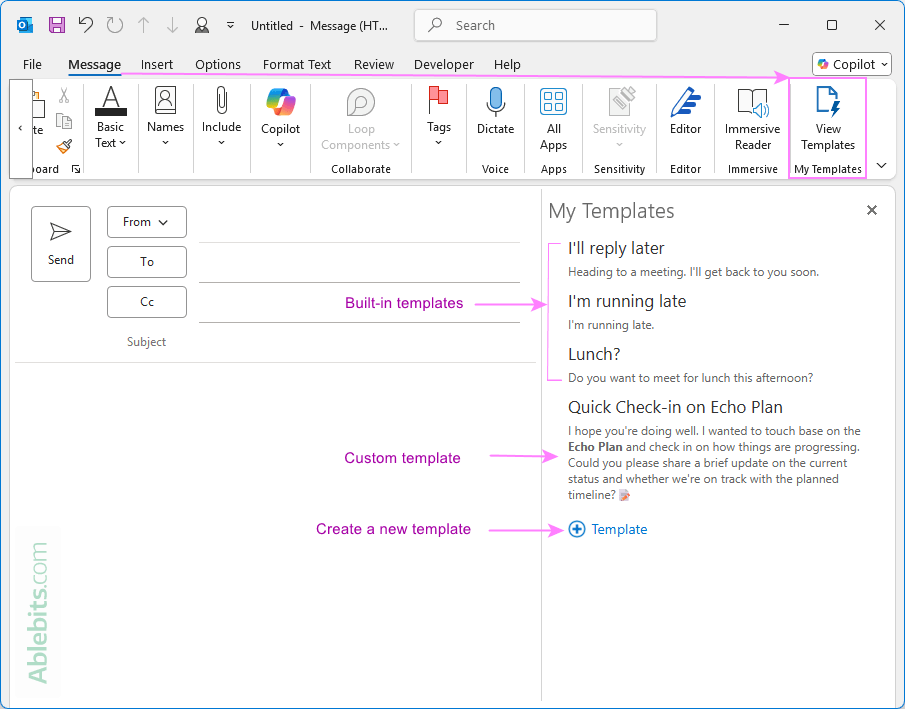Image resolution: width=905 pixels, height=709 pixels.
Task: Click in the To recipient field
Action: pyautogui.click(x=359, y=263)
